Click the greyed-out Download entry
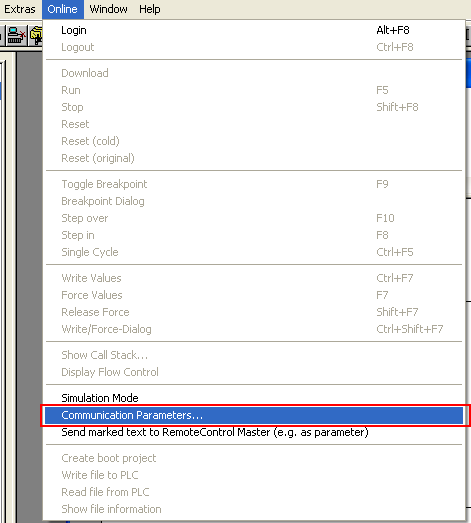471x523 pixels. point(254,73)
